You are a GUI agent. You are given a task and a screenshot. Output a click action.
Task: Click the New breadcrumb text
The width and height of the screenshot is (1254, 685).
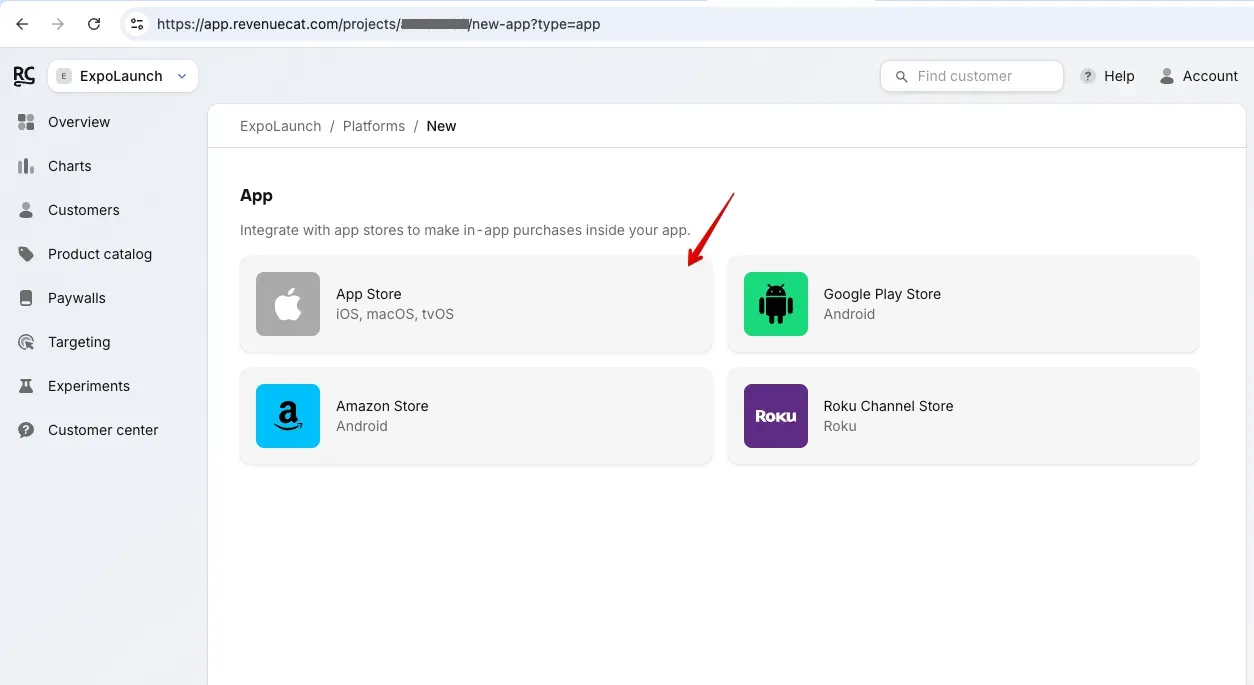tap(441, 126)
